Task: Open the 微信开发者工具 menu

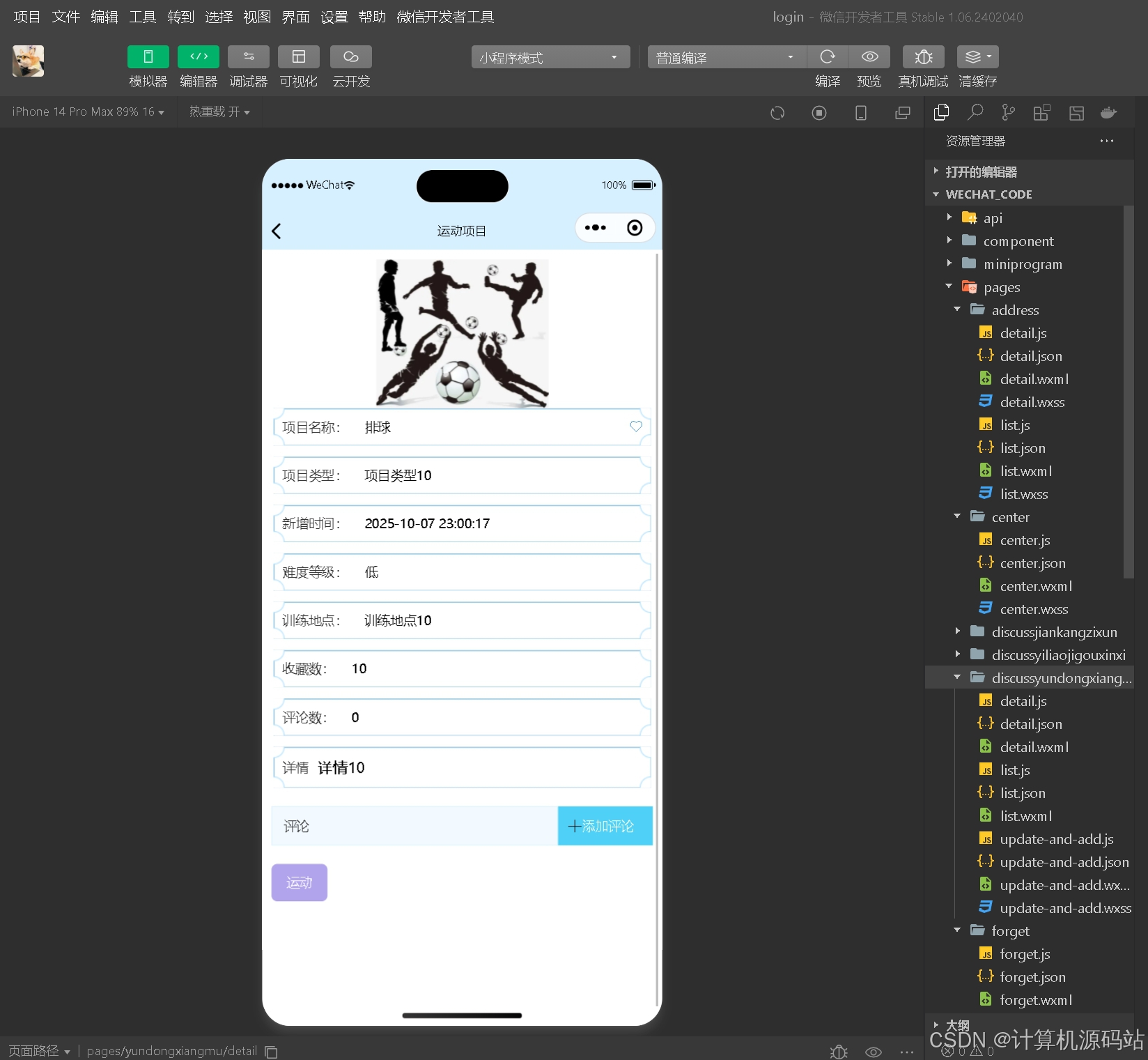Action: point(445,17)
